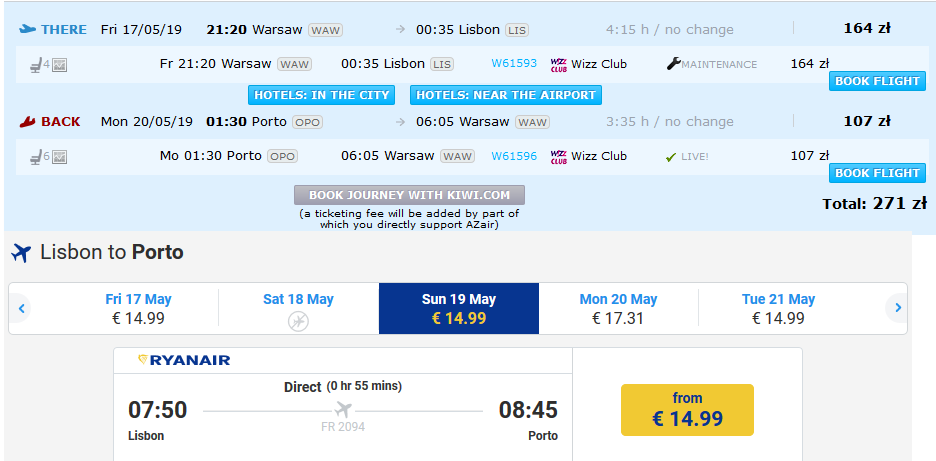
Task: Click HOTELS: IN THE CITY button
Action: (321, 95)
